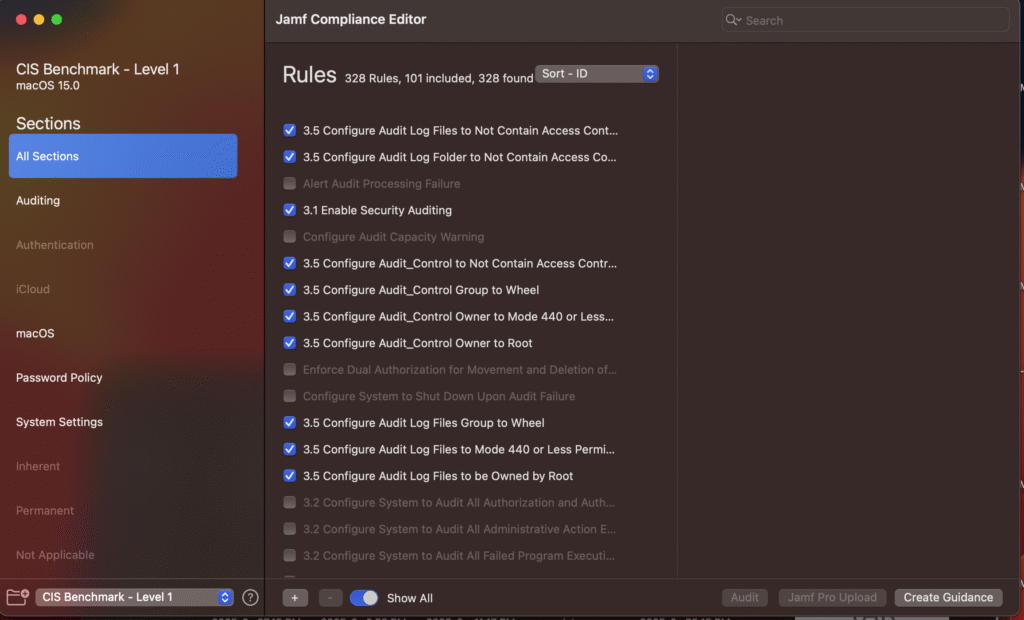The width and height of the screenshot is (1024, 620).
Task: Select the Auditing section
Action: tap(38, 201)
